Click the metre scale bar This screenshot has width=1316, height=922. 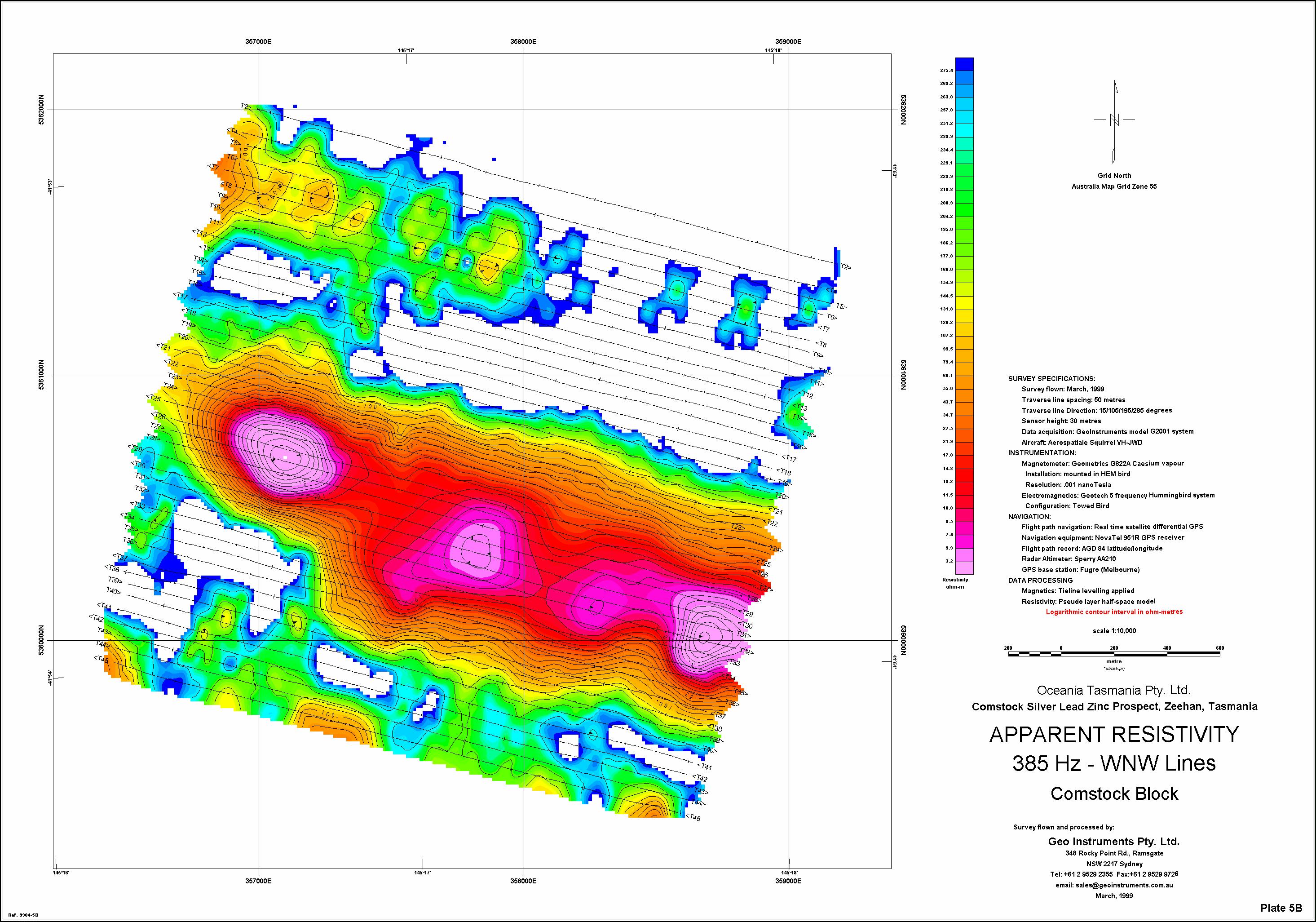(1114, 654)
